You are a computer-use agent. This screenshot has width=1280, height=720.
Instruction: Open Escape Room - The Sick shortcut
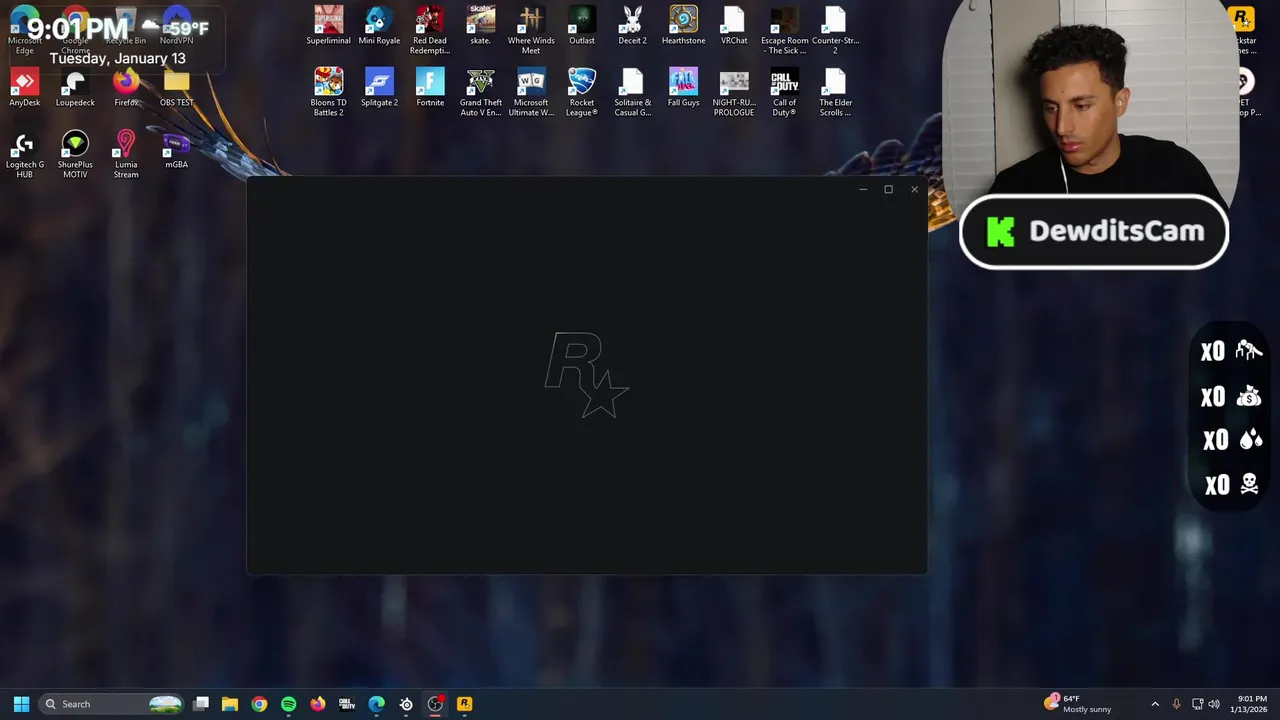(785, 30)
